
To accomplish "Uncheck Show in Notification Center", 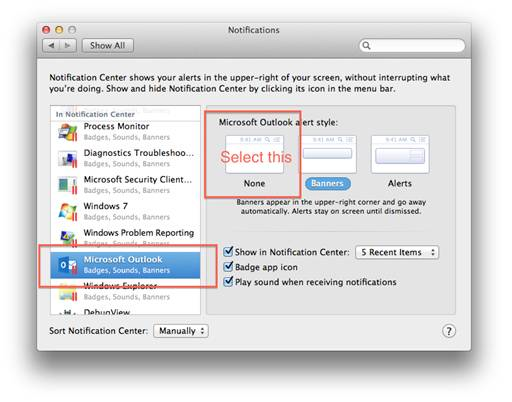I will click(228, 251).
